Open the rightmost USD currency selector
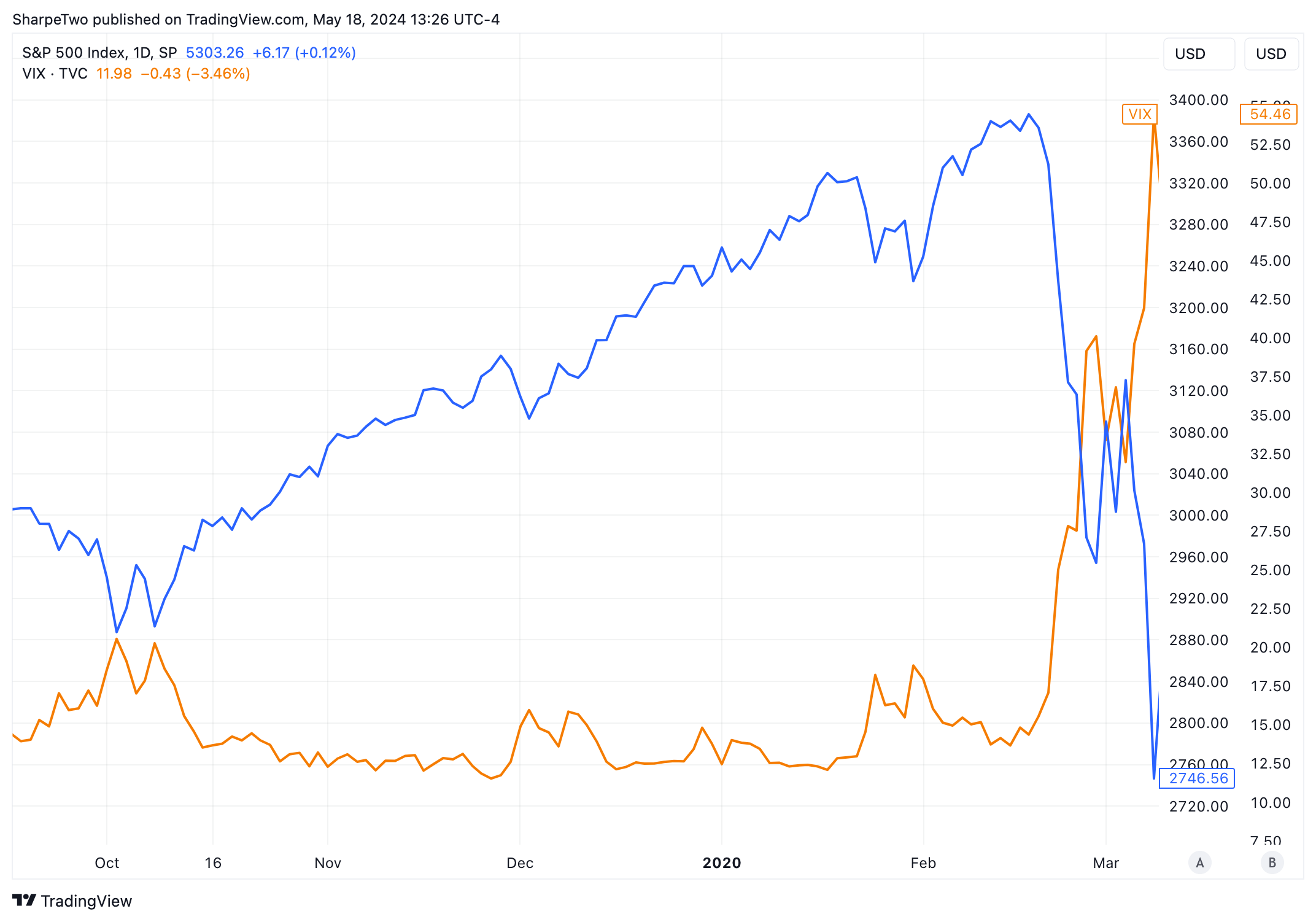This screenshot has height=922, width=1316. click(1271, 54)
